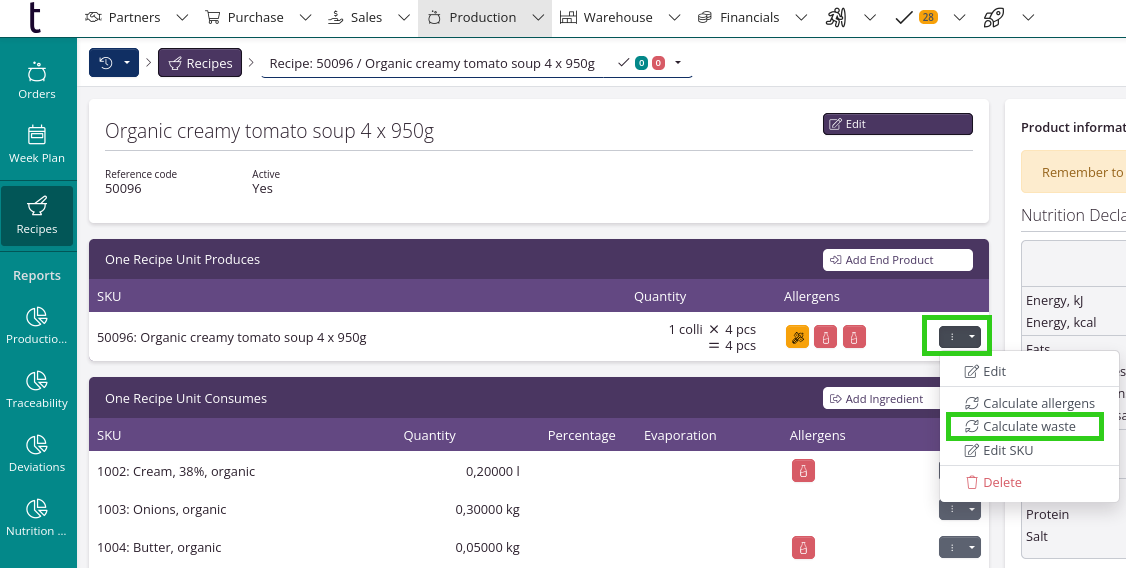Open the Warehouse top menu
1126x568 pixels.
click(607, 17)
